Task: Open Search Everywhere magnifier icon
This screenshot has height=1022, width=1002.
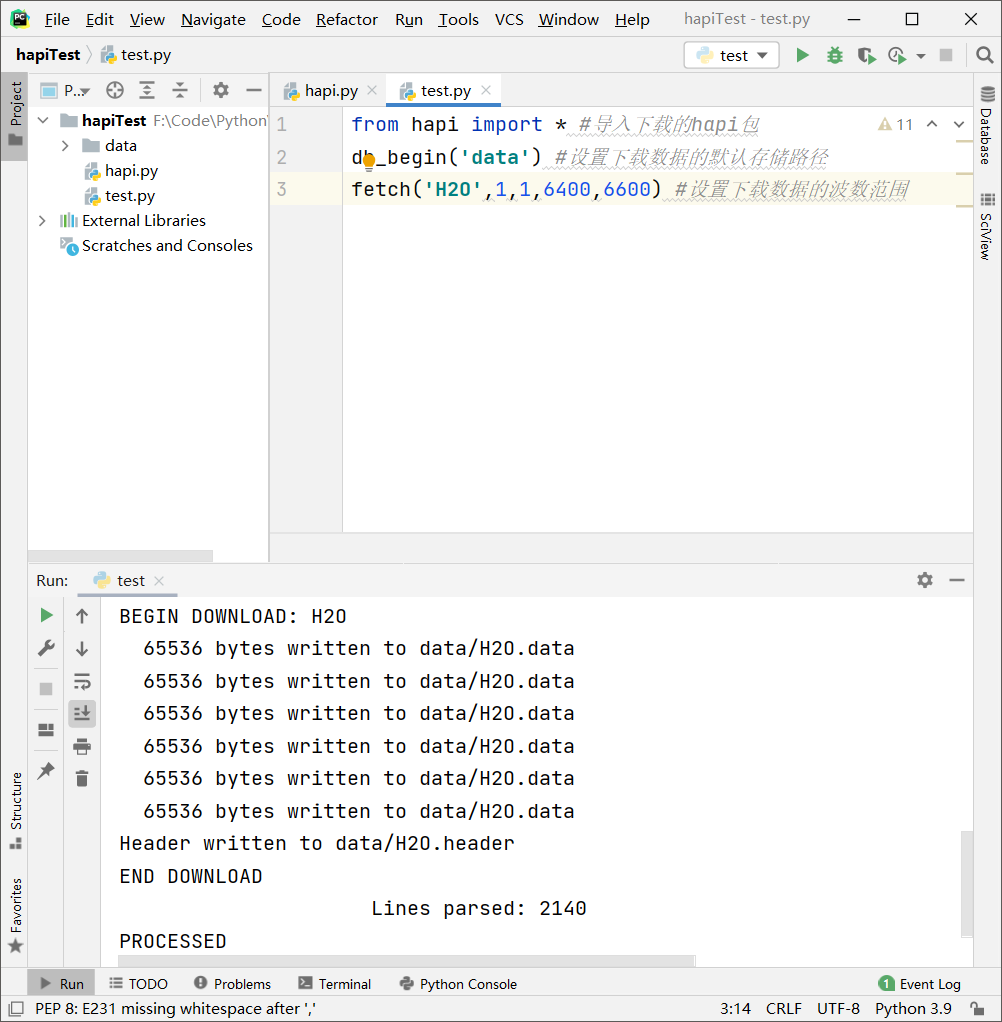Action: [x=984, y=55]
